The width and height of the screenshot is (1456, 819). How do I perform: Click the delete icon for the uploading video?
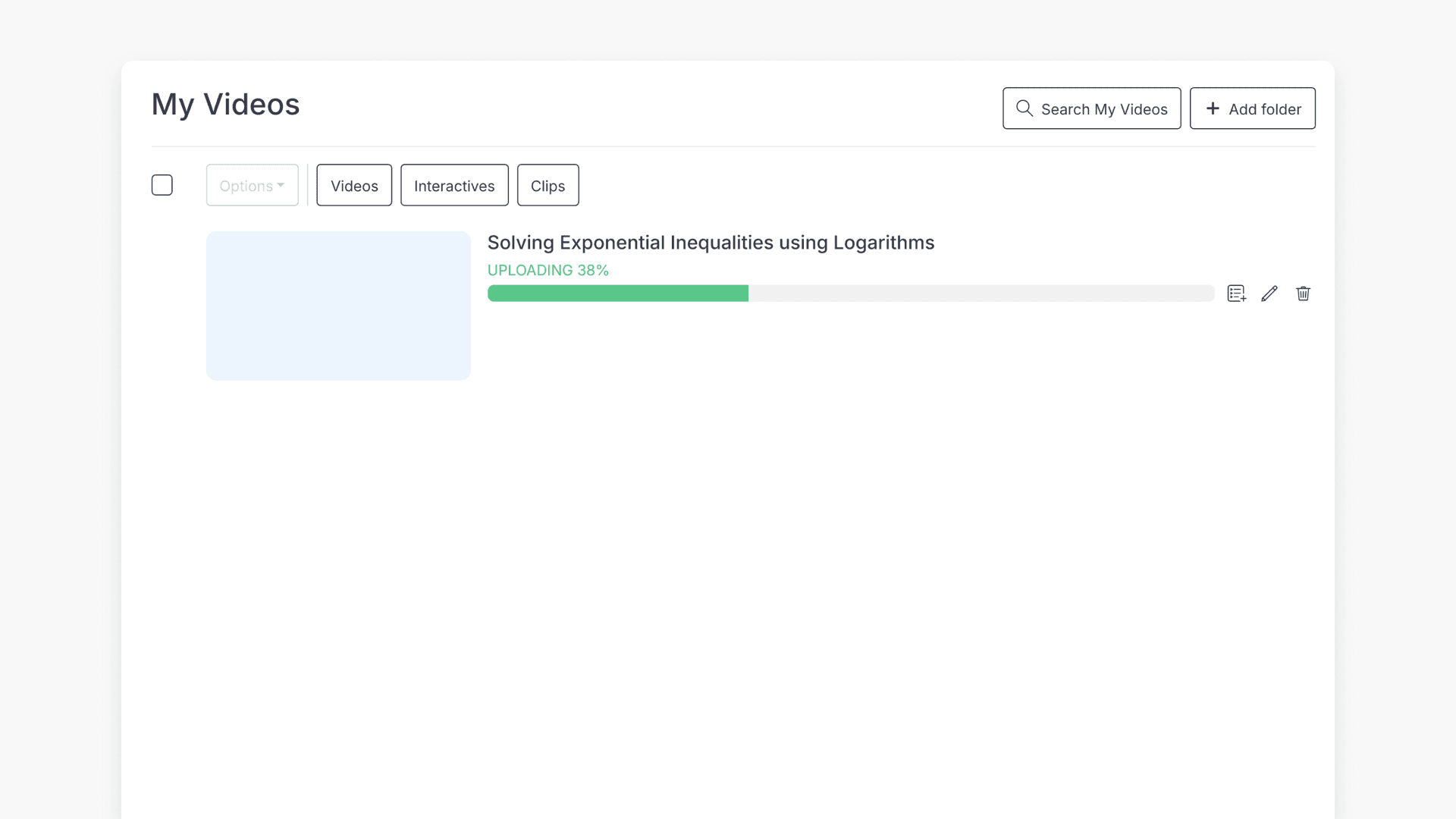(1304, 293)
